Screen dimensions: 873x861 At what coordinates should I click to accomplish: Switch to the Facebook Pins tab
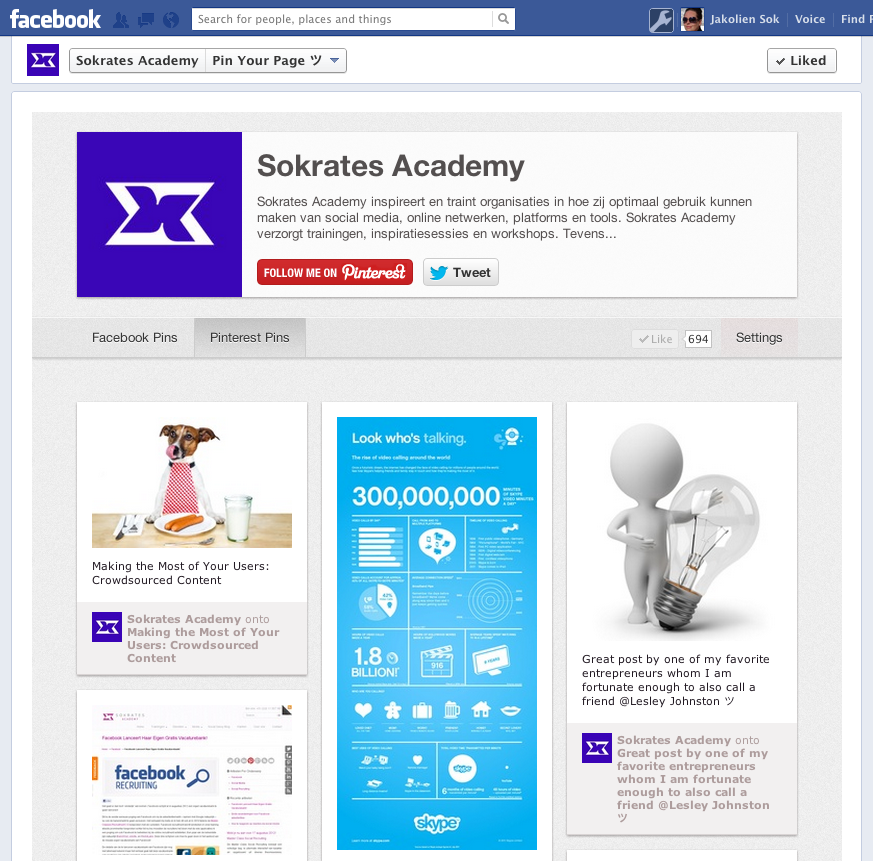[135, 337]
